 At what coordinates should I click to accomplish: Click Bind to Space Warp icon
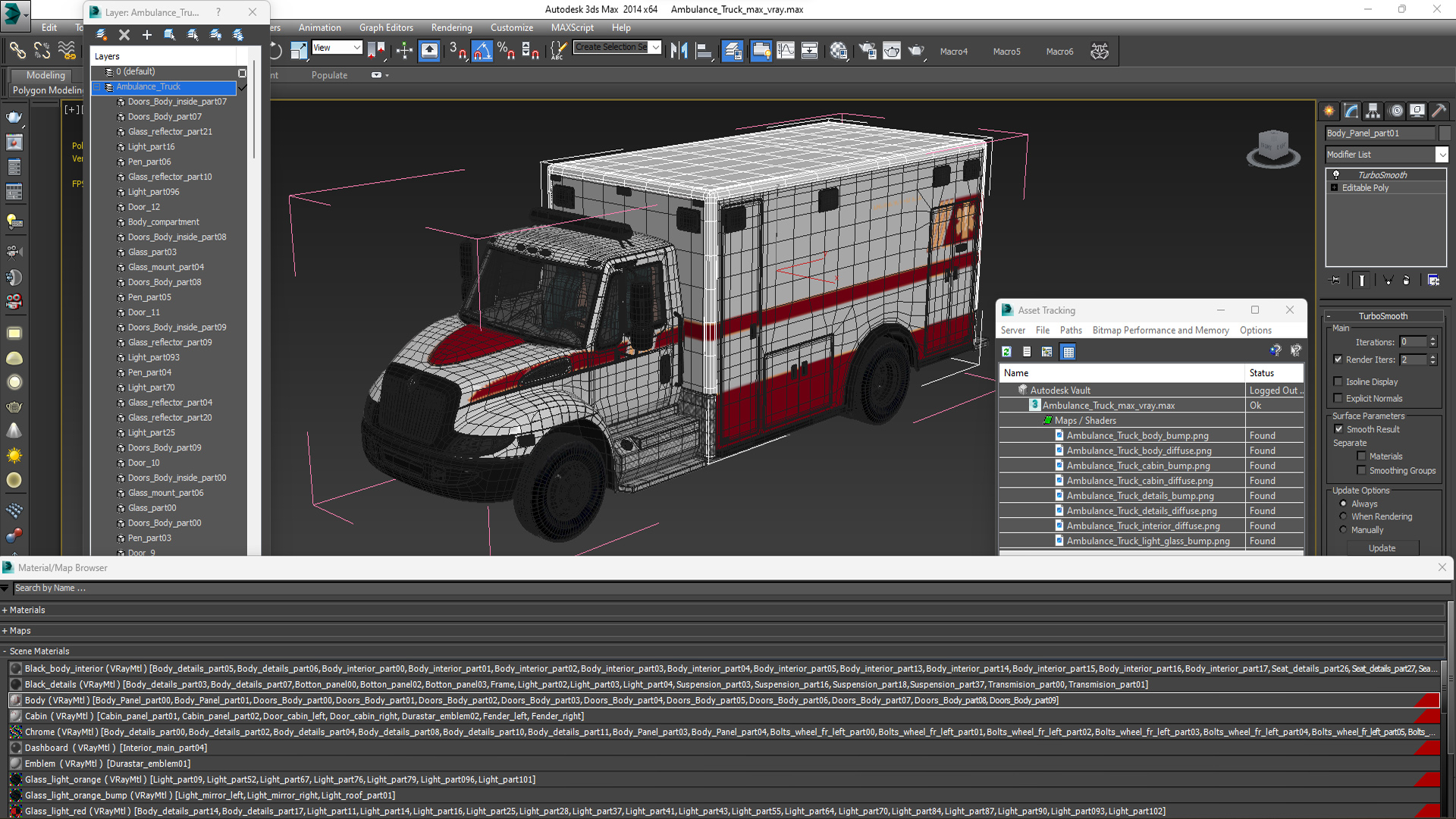[67, 51]
